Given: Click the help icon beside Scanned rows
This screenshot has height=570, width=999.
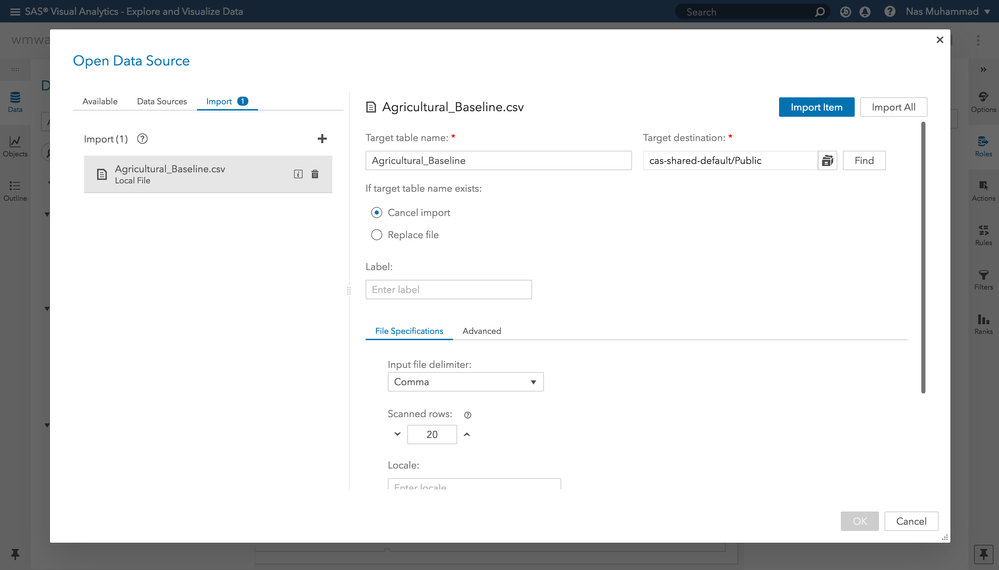Looking at the screenshot, I should [468, 414].
